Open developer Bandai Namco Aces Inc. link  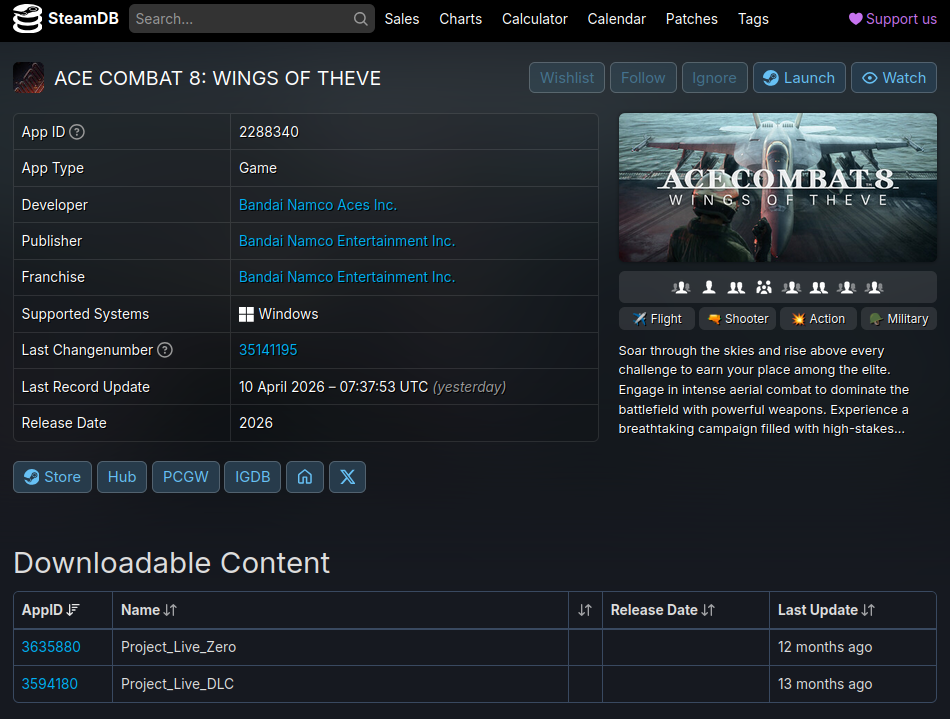click(x=318, y=205)
